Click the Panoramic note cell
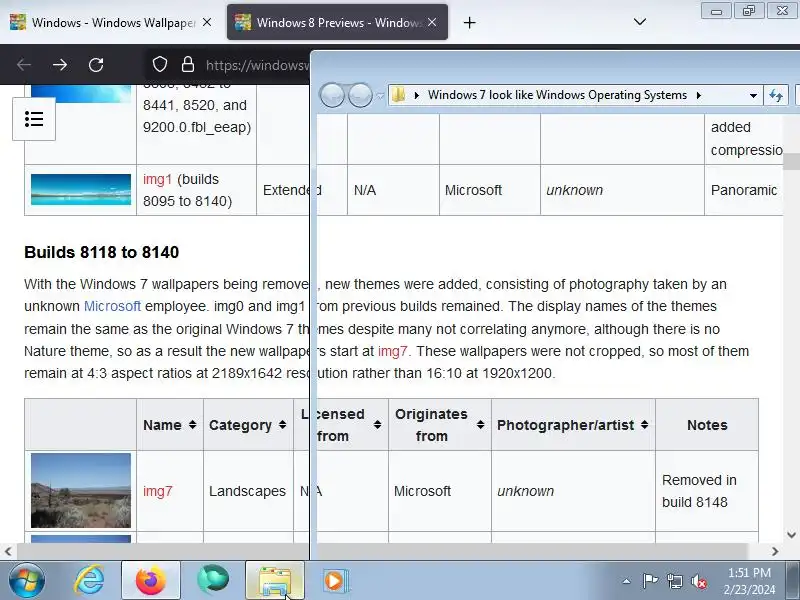The image size is (800, 600). coord(743,190)
